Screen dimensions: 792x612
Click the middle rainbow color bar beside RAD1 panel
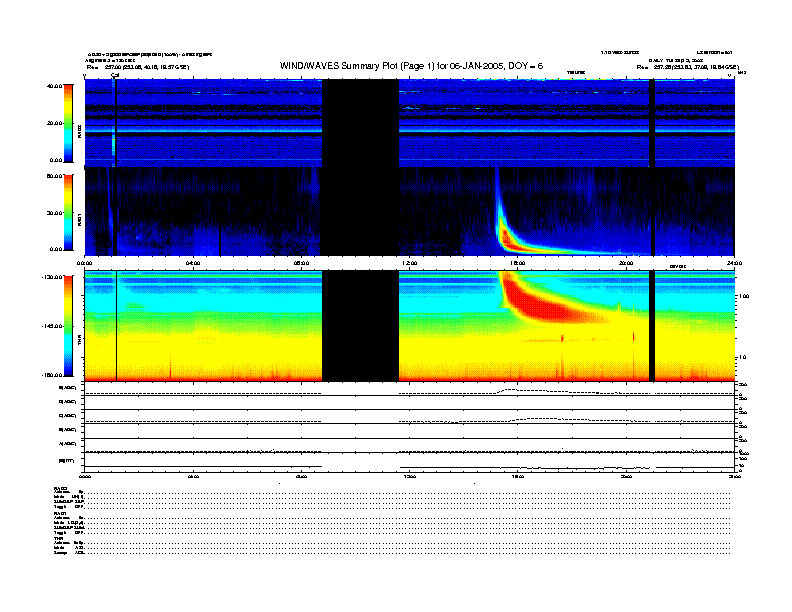click(68, 212)
